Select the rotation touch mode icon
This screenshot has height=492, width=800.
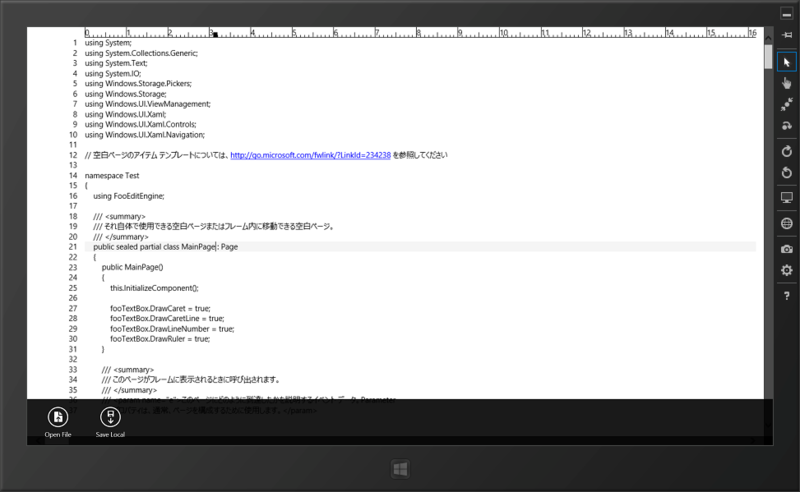click(786, 126)
